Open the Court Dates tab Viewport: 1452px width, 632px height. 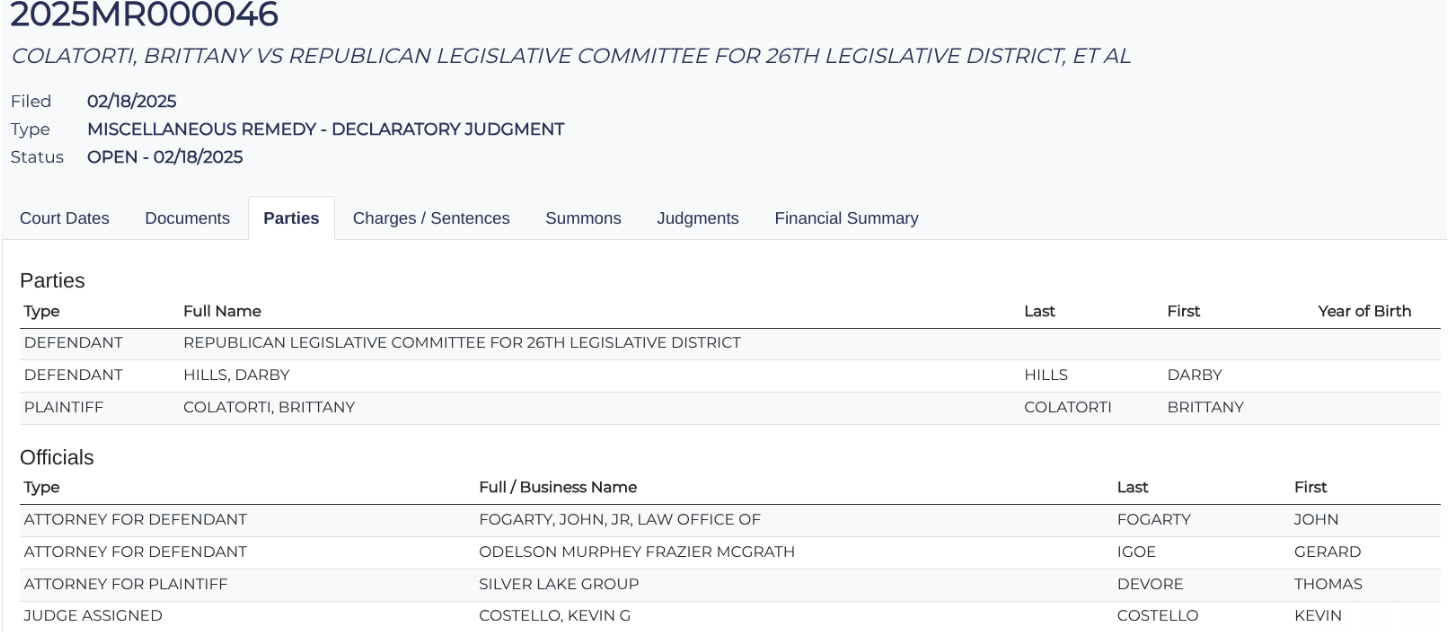click(x=65, y=218)
